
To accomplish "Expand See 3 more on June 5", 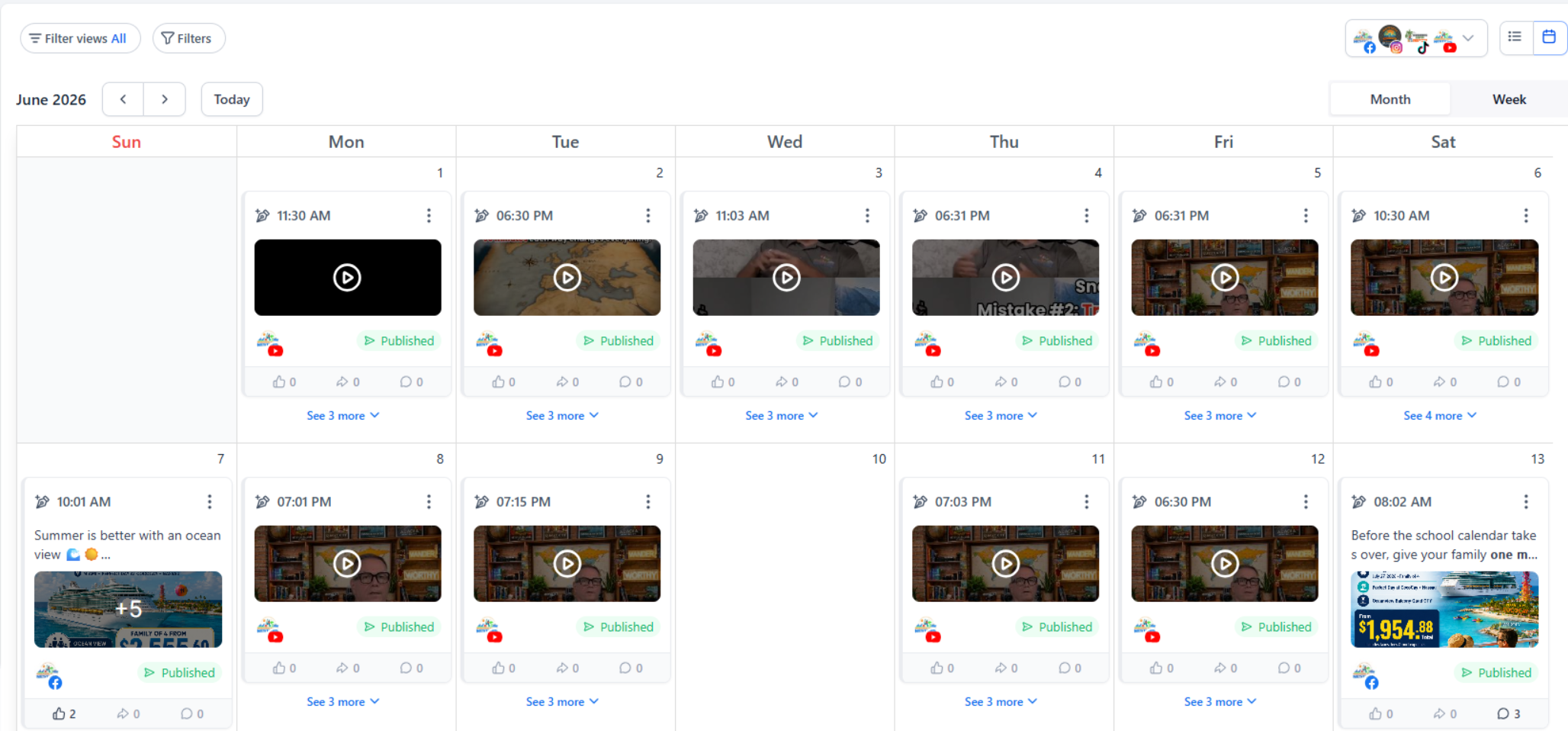I will pos(1220,416).
